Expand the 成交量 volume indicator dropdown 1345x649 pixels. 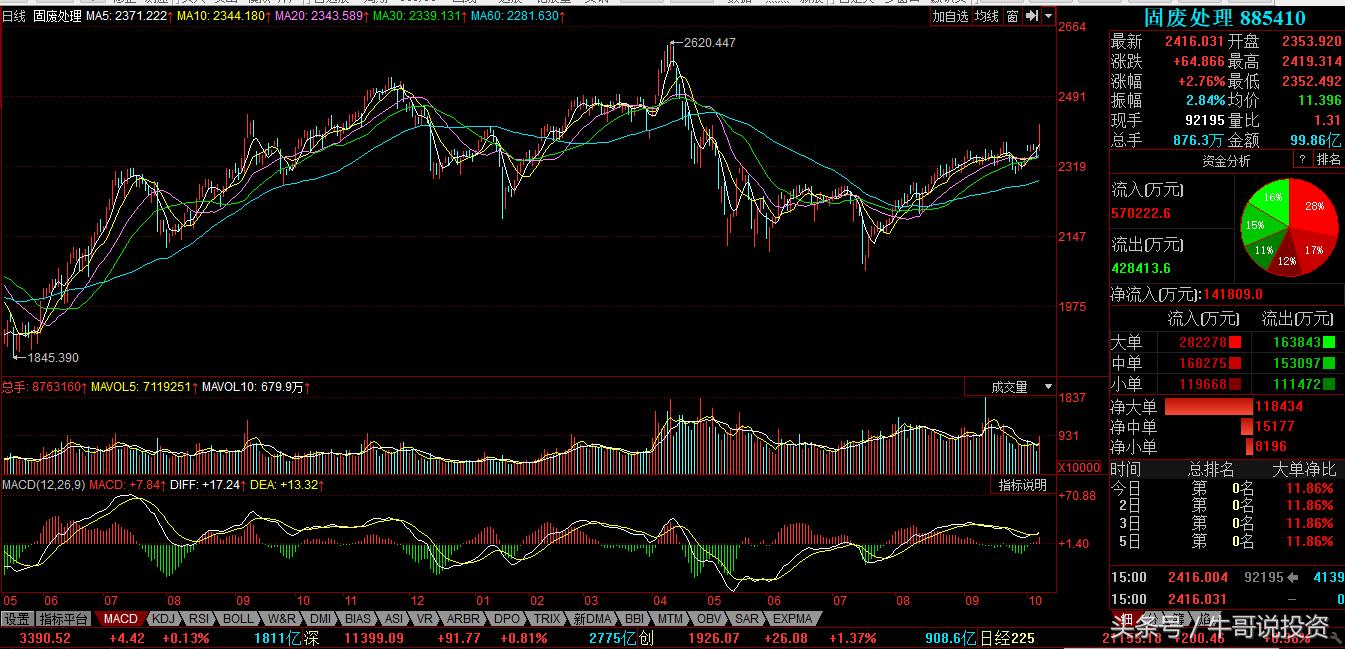pyautogui.click(x=1048, y=387)
